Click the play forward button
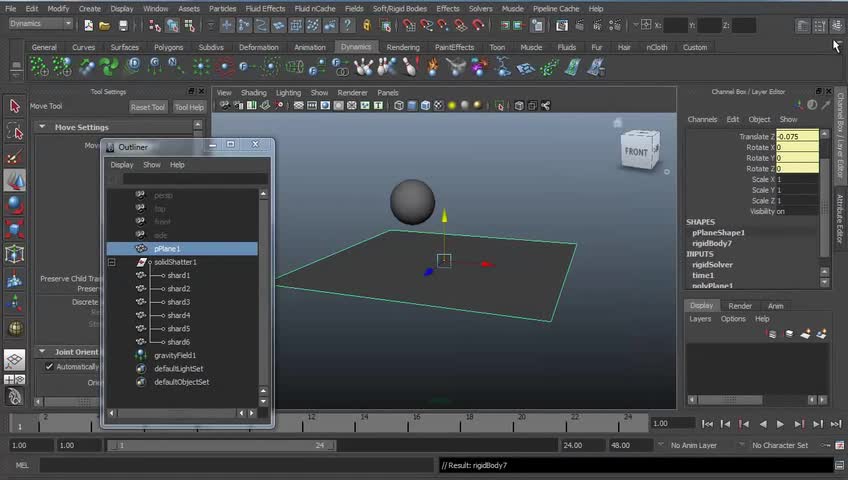This screenshot has height=480, width=848. pyautogui.click(x=780, y=424)
